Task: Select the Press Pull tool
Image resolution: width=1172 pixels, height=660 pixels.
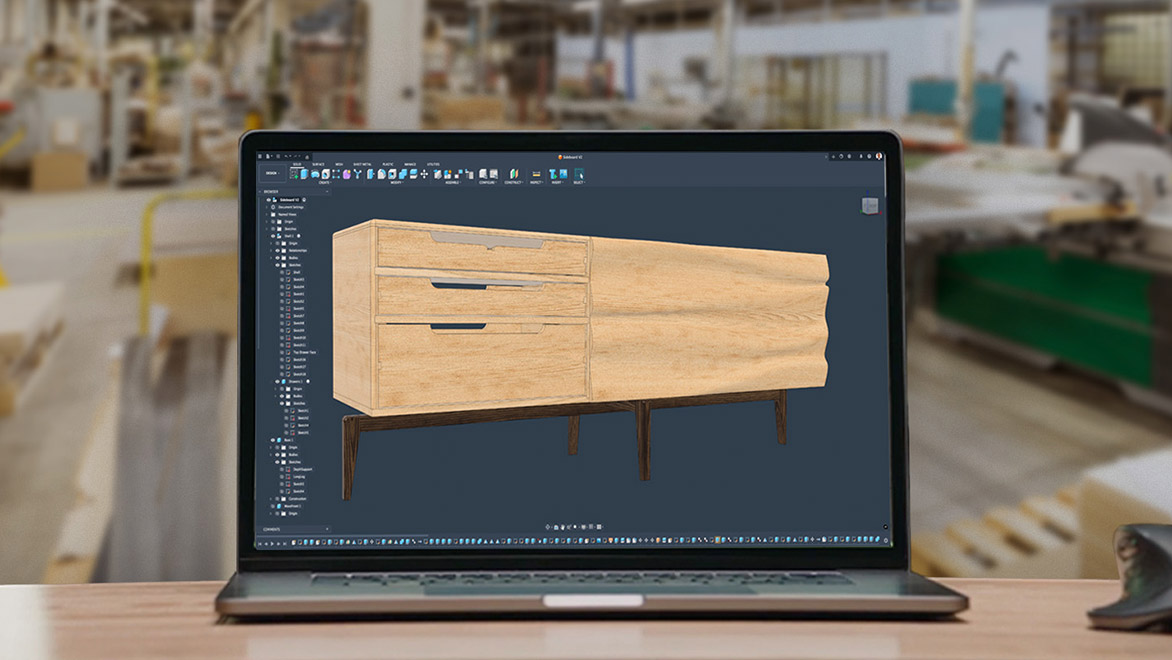Action: tap(370, 174)
